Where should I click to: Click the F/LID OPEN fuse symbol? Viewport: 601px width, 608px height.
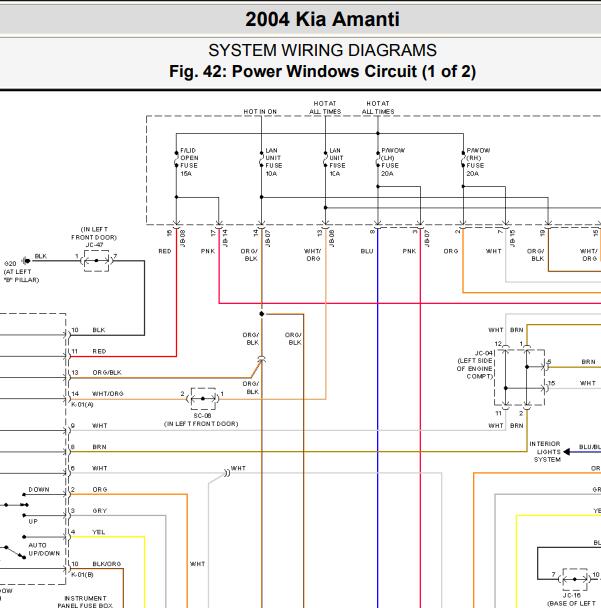pyautogui.click(x=176, y=158)
